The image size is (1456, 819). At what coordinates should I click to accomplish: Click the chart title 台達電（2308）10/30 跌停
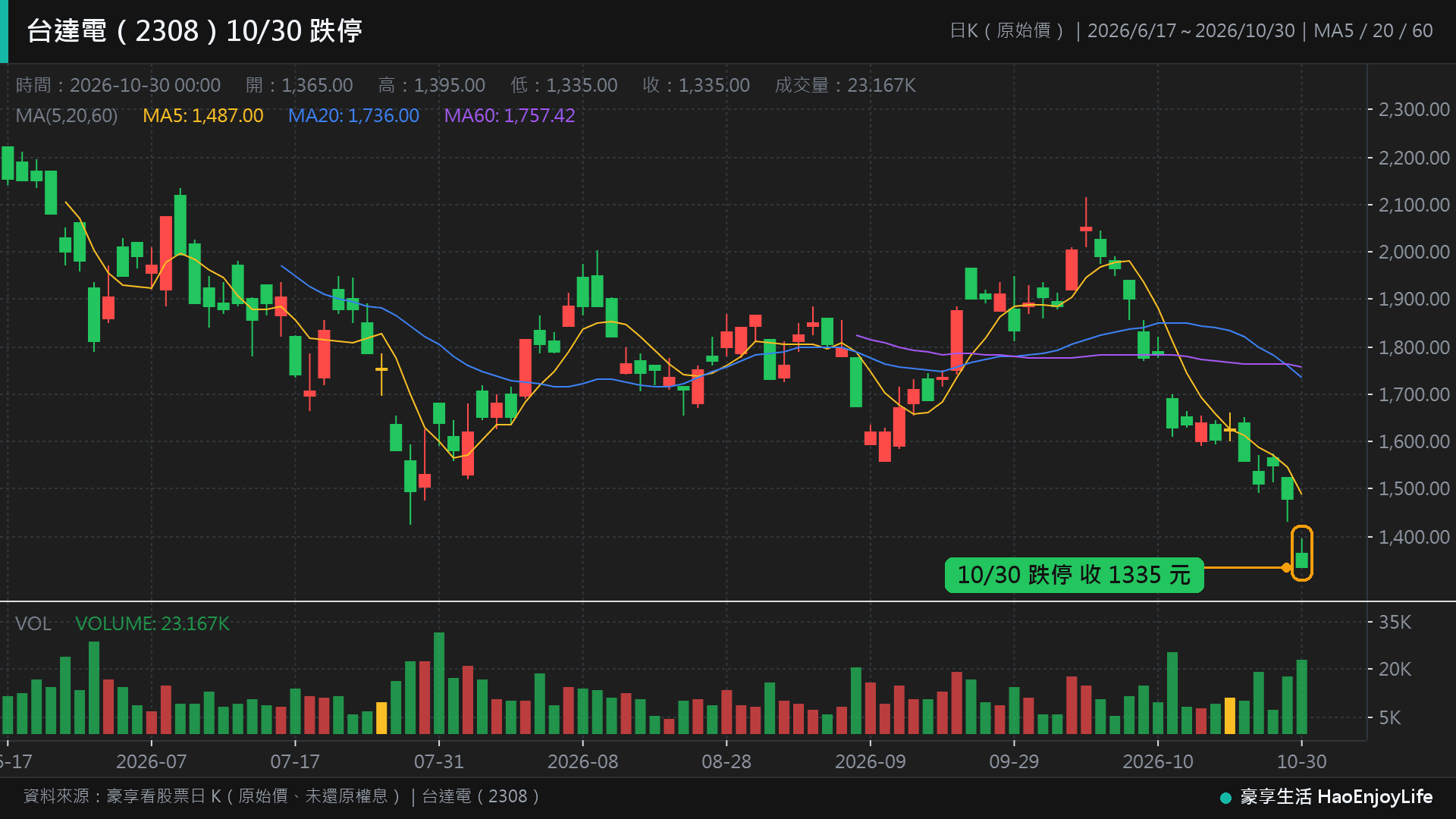point(195,31)
